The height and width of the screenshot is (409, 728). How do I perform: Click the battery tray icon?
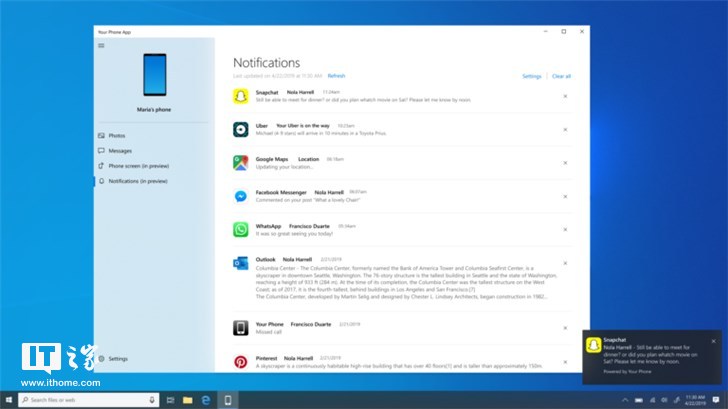pyautogui.click(x=639, y=400)
